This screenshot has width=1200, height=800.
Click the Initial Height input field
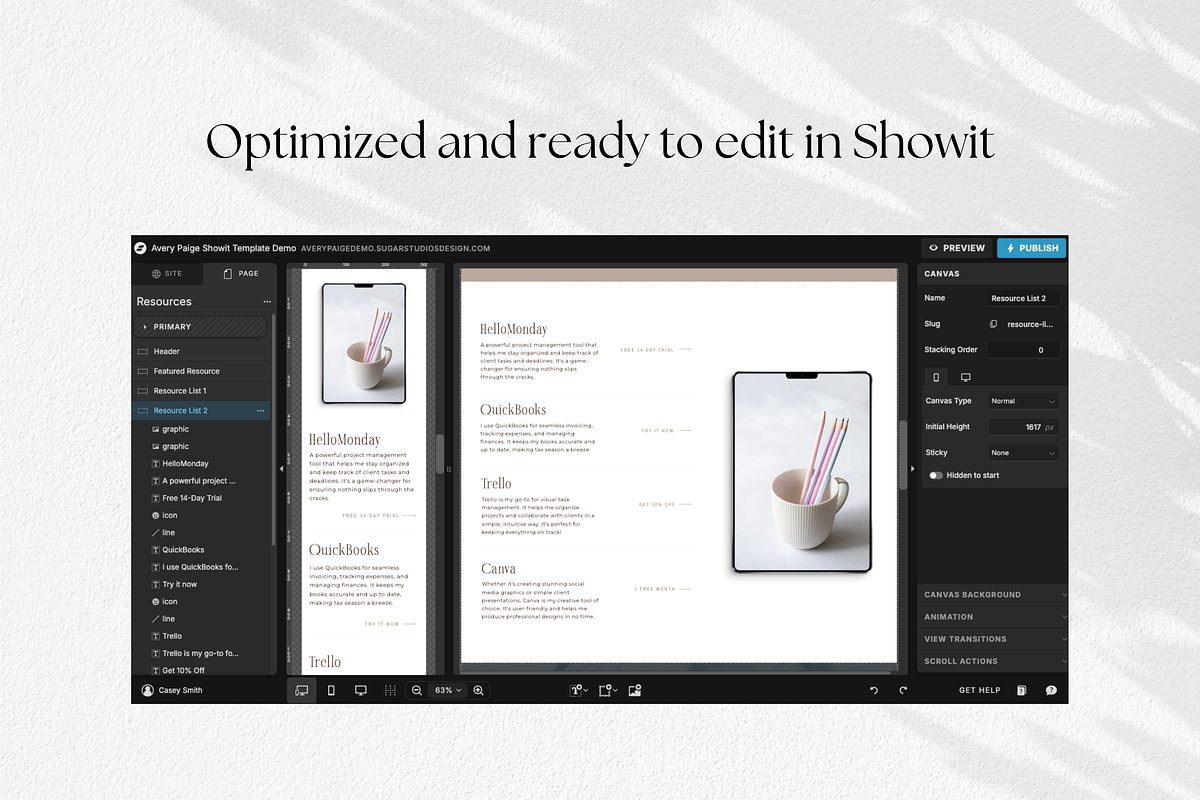1023,427
